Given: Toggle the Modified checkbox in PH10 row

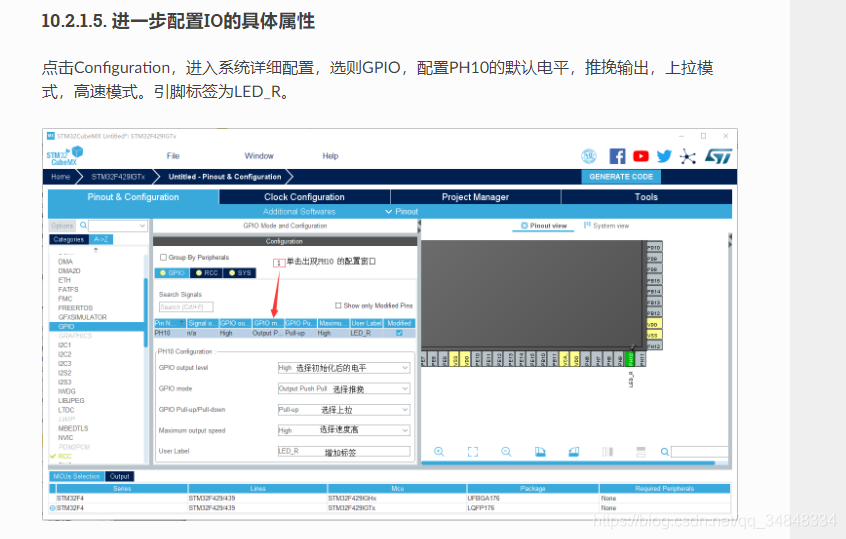Looking at the screenshot, I should pyautogui.click(x=399, y=333).
